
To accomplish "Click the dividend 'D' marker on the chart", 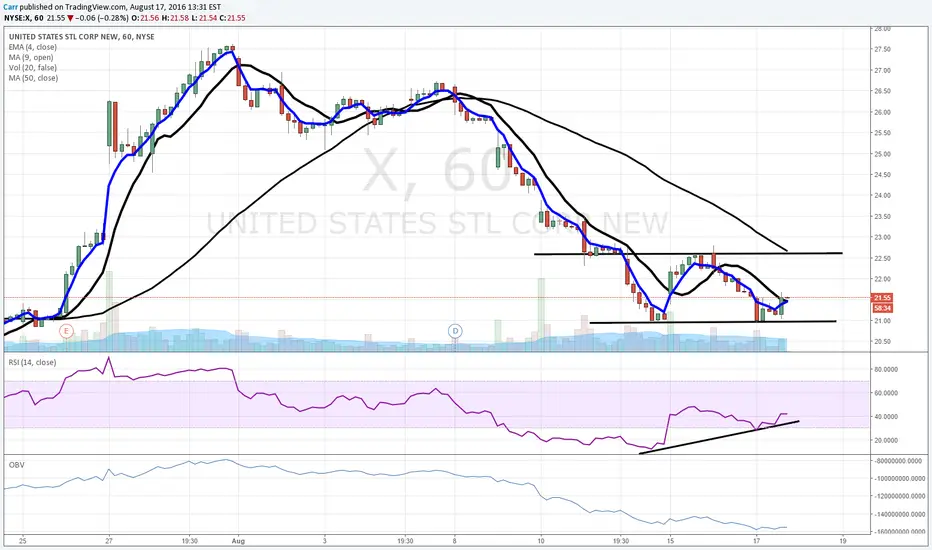I will point(455,331).
